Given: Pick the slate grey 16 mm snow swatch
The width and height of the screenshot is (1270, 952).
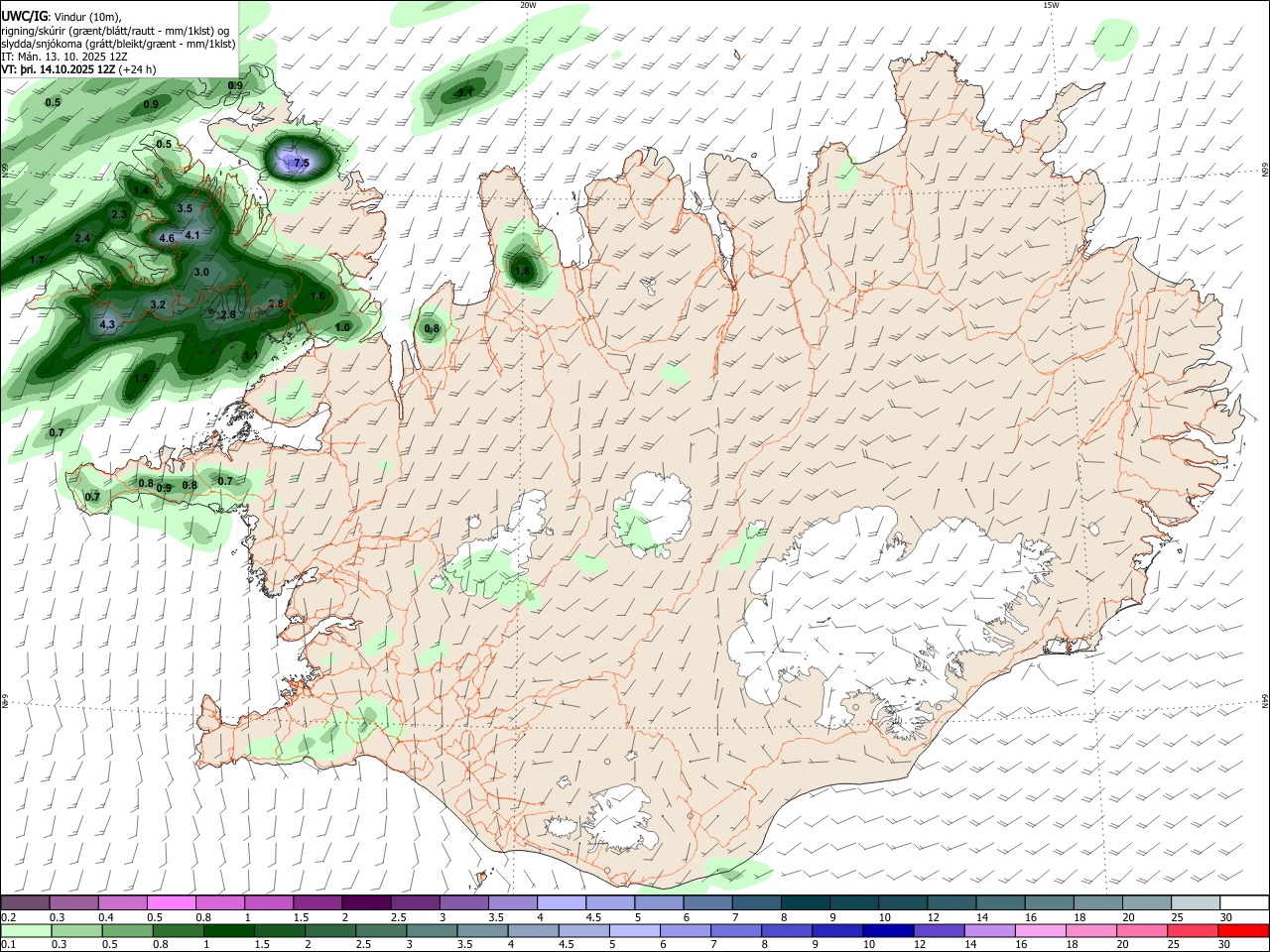Looking at the screenshot, I should 1050,902.
